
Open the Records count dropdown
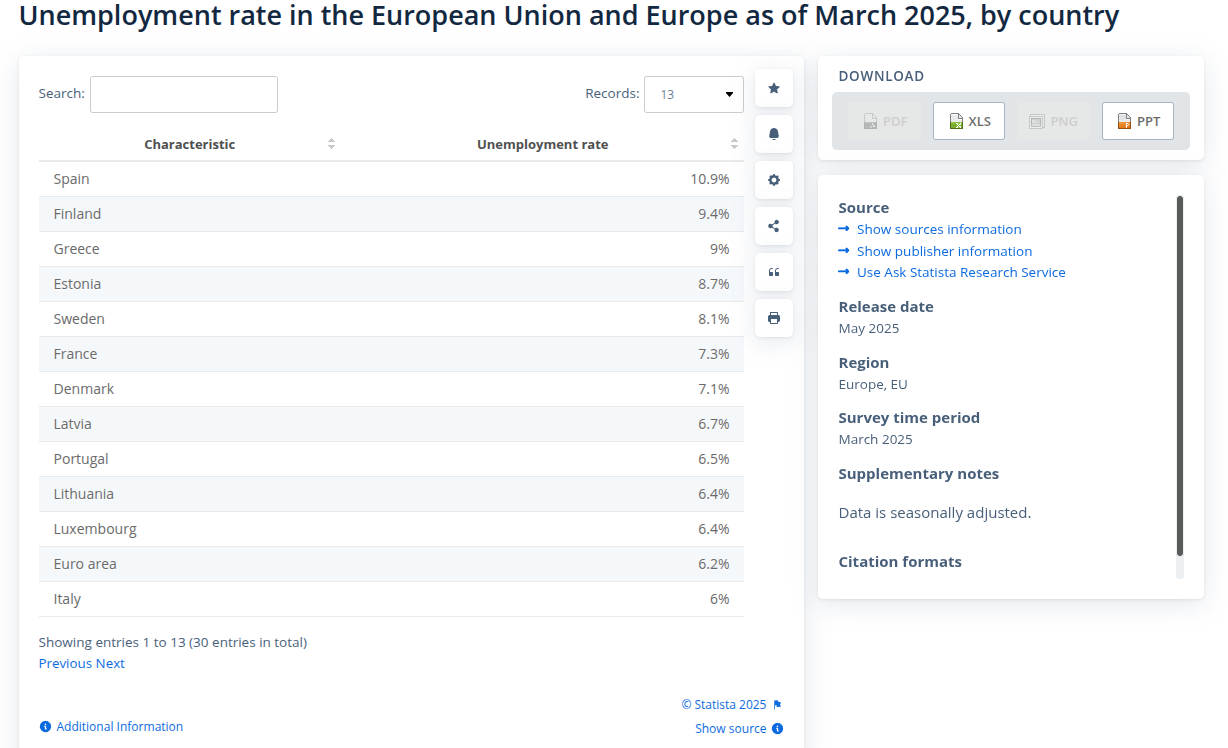tap(694, 94)
